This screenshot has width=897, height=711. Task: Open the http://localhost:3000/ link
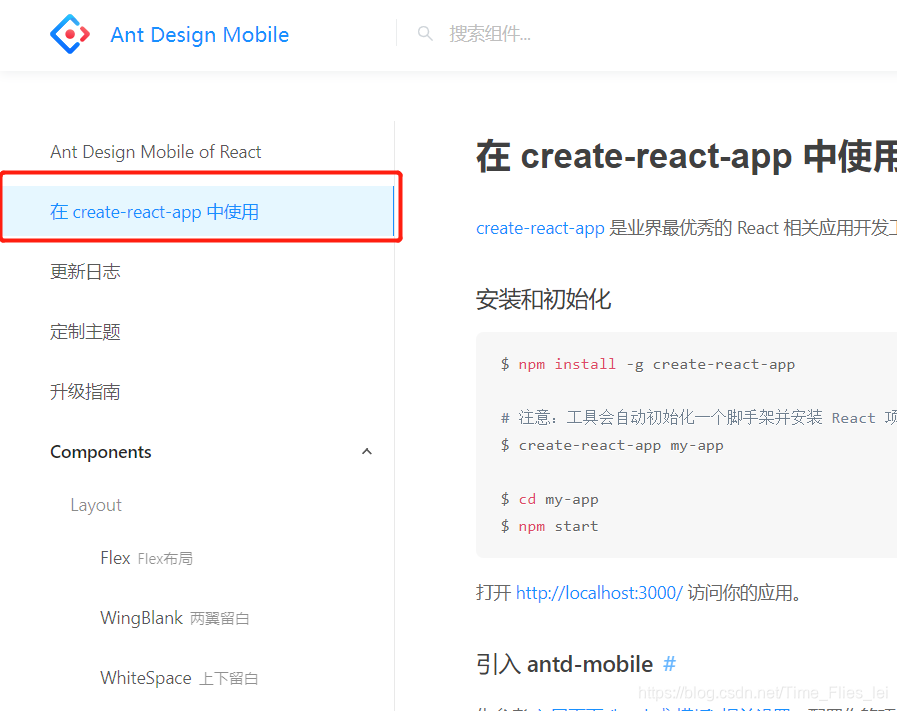(x=599, y=593)
